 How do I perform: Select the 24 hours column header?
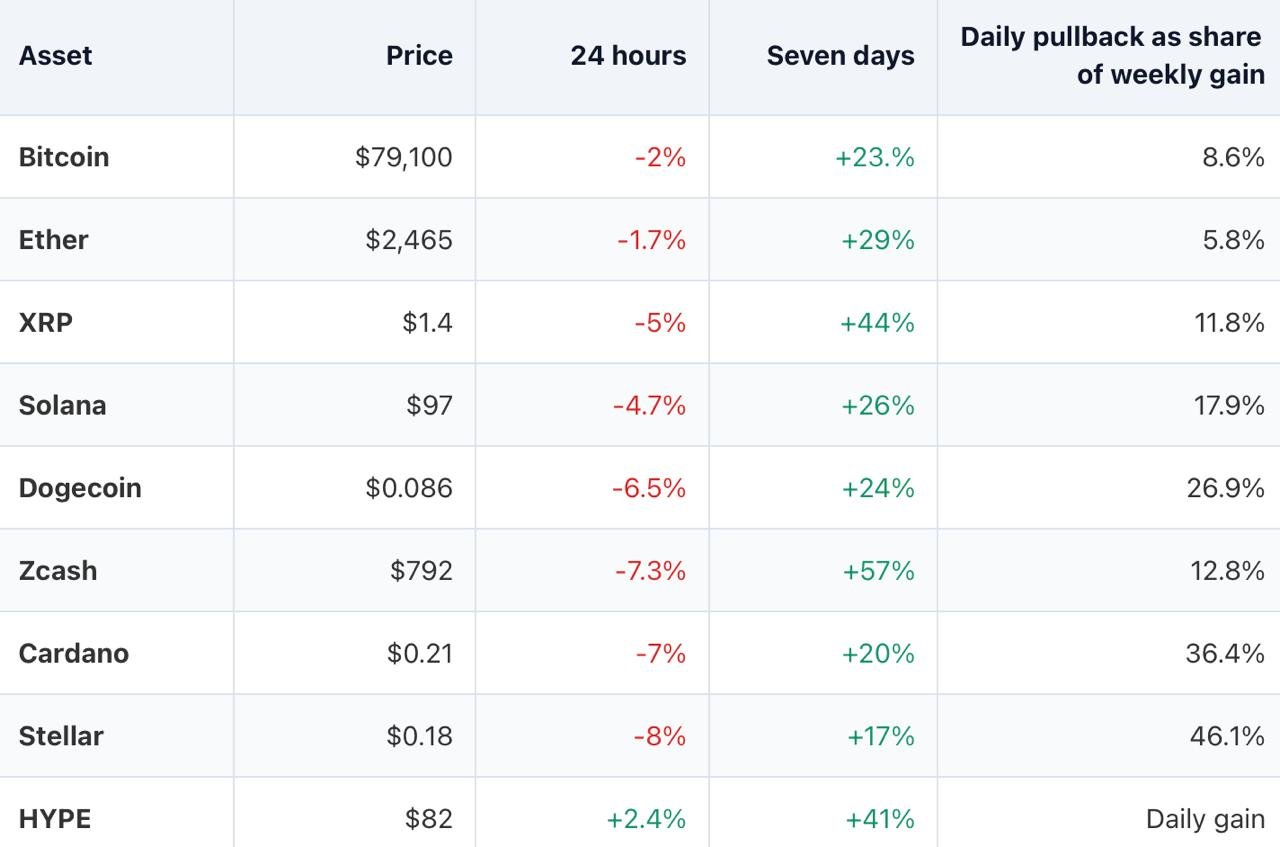click(628, 56)
